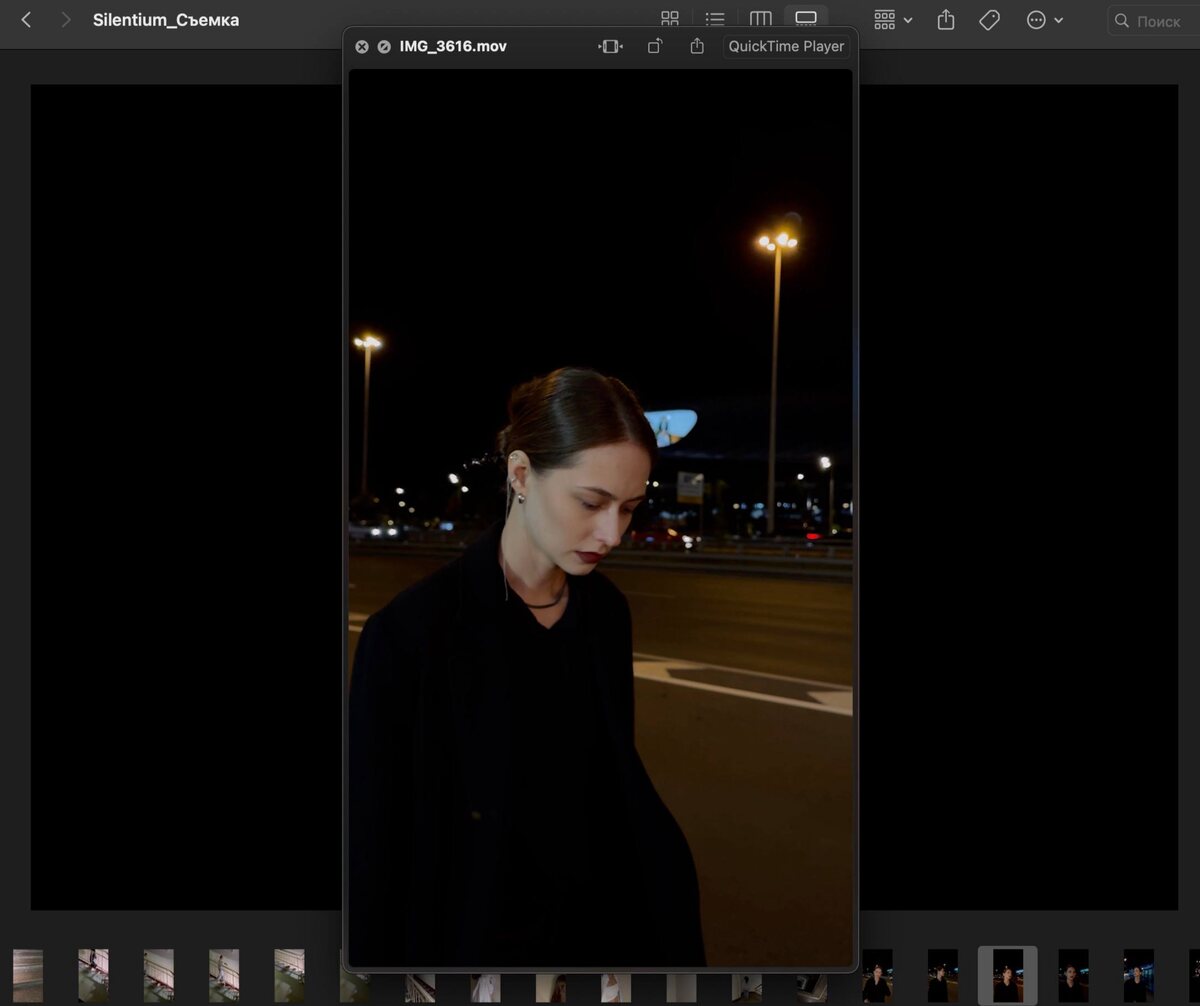
Task: Switch Finder to column view
Action: (761, 20)
